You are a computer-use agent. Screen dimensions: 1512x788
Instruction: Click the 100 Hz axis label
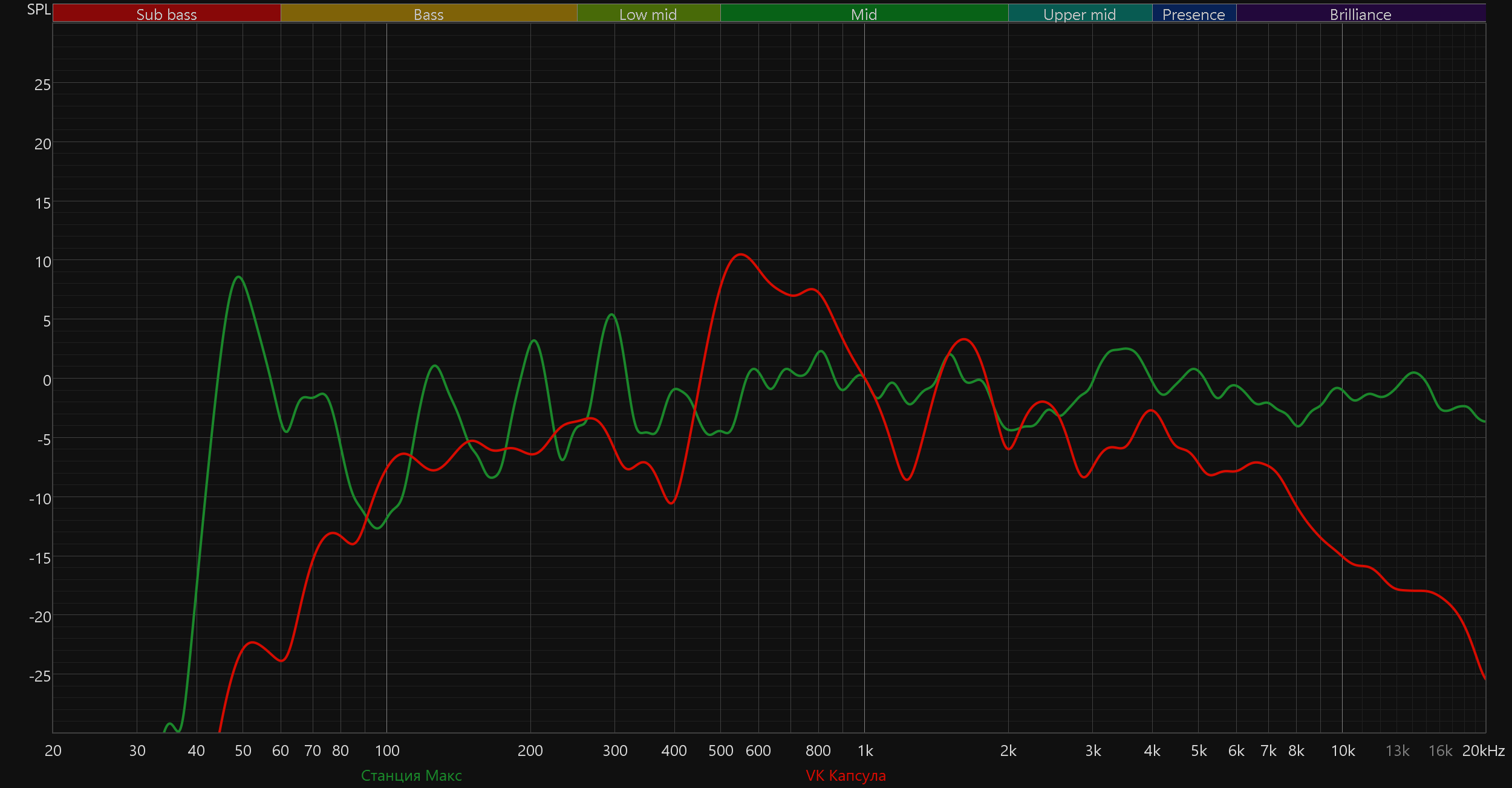tap(387, 751)
